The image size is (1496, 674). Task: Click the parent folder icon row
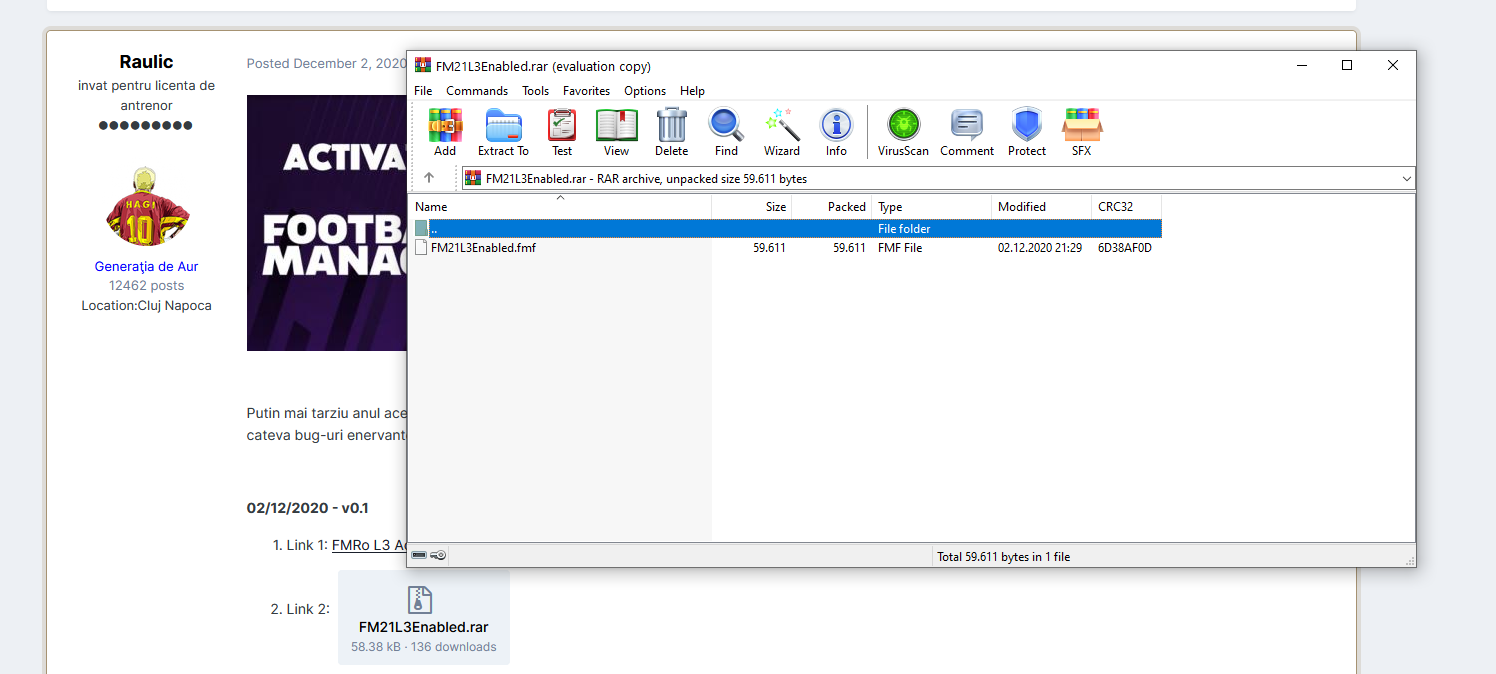coord(788,229)
